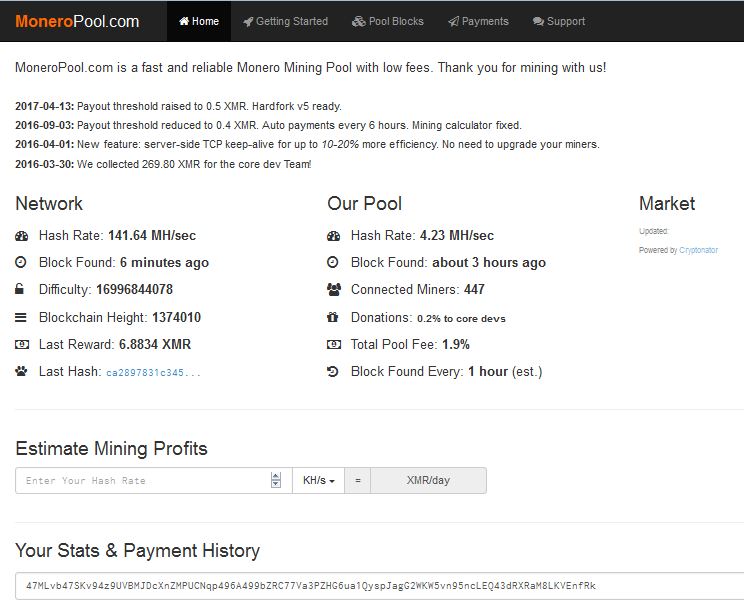Open the KH/s unit dropdown
Screen dimensions: 744x600
coord(318,480)
